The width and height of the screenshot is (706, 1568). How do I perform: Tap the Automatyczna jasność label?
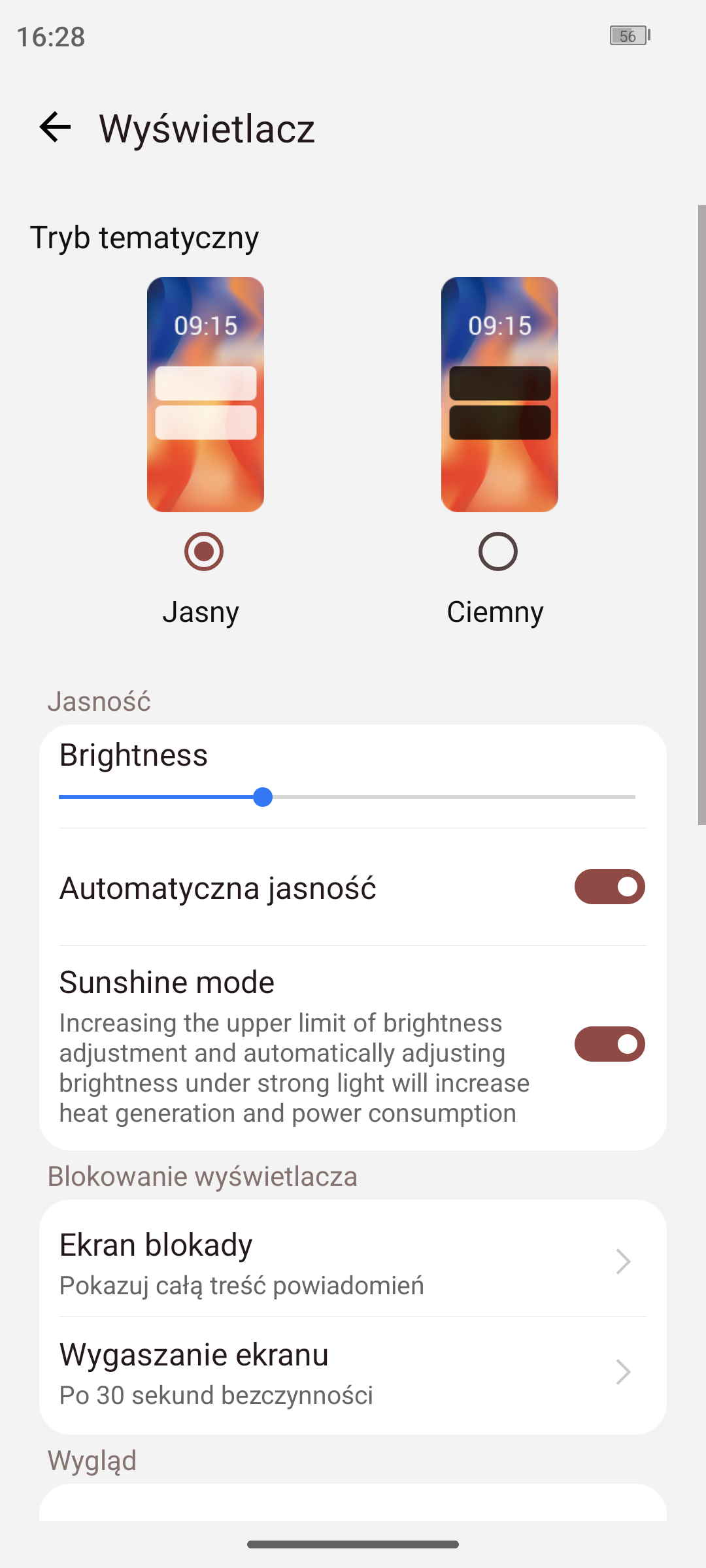[218, 889]
